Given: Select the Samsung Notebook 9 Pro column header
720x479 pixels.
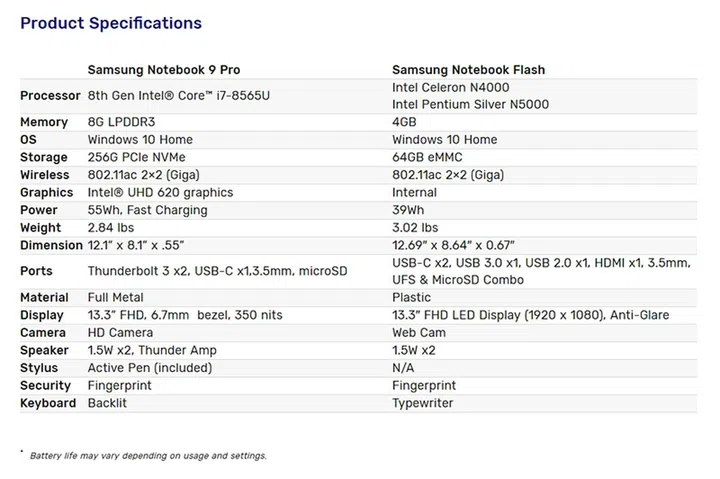Looking at the screenshot, I should coord(163,70).
